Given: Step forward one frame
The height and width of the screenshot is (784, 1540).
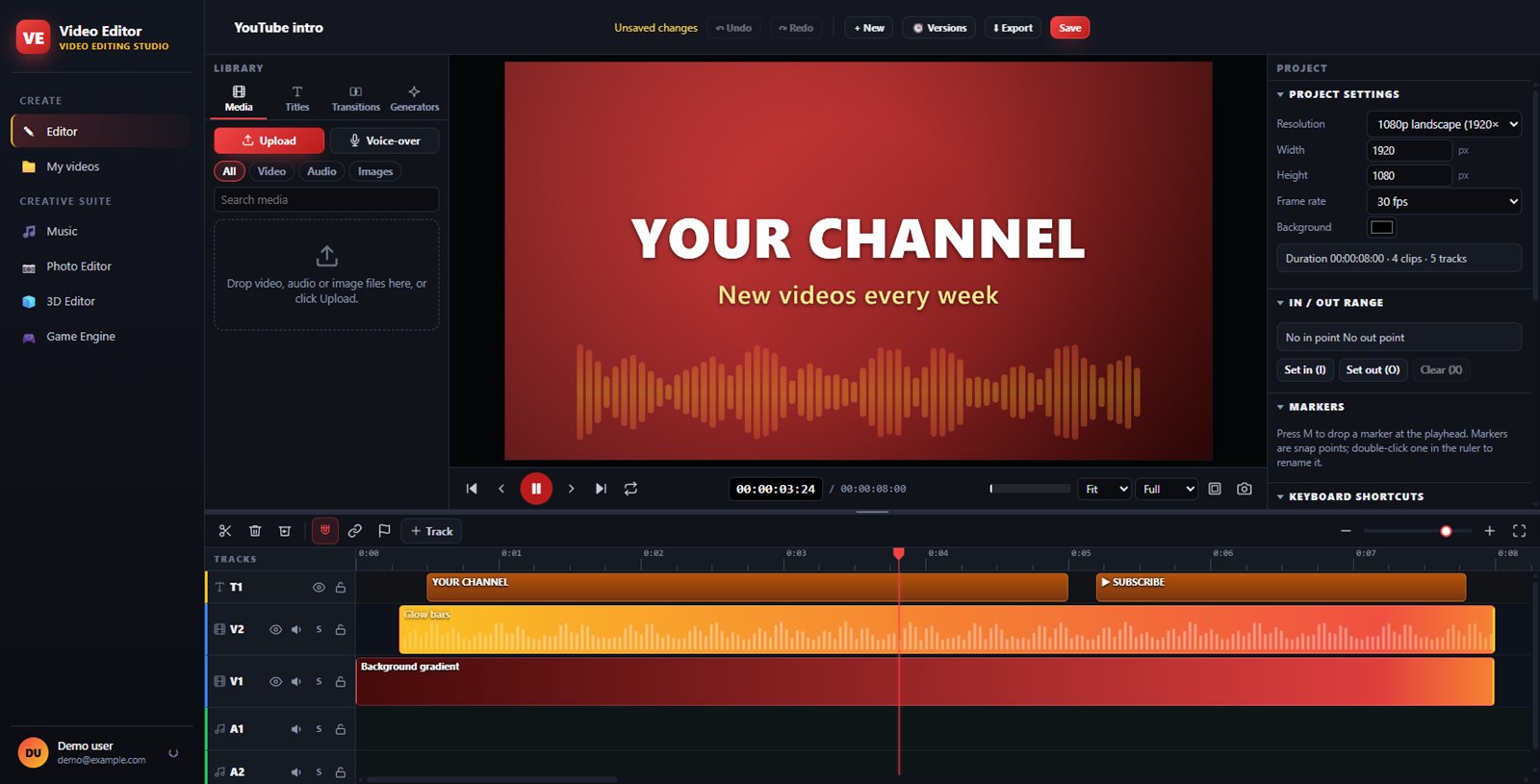Looking at the screenshot, I should point(571,489).
